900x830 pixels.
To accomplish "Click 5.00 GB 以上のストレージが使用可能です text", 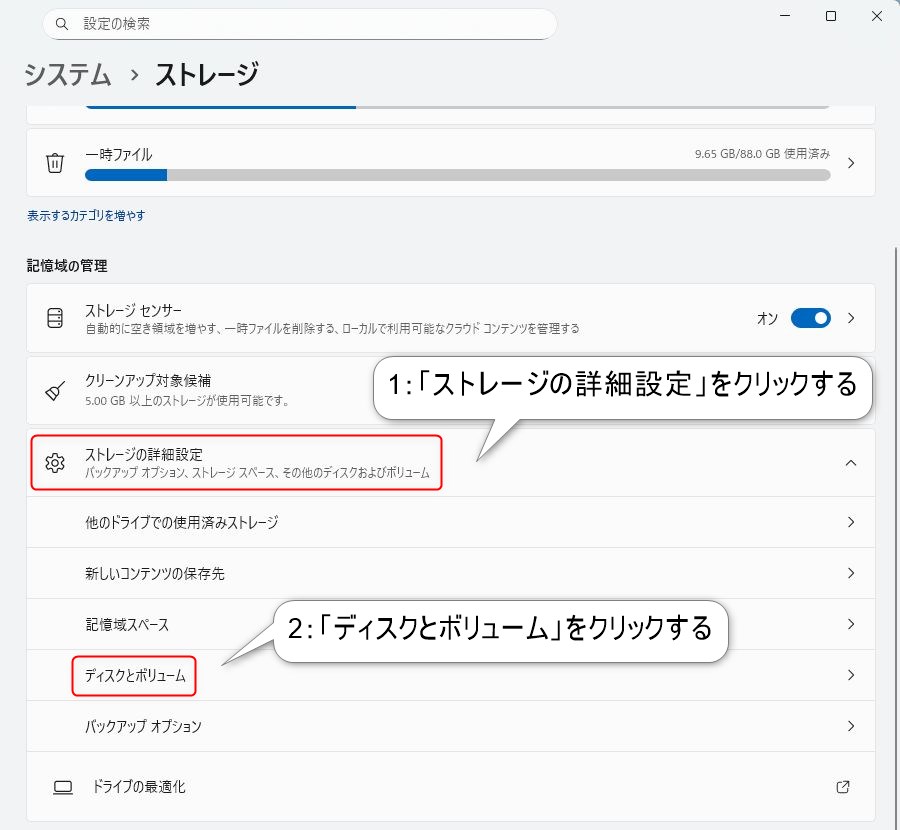I will [x=187, y=401].
